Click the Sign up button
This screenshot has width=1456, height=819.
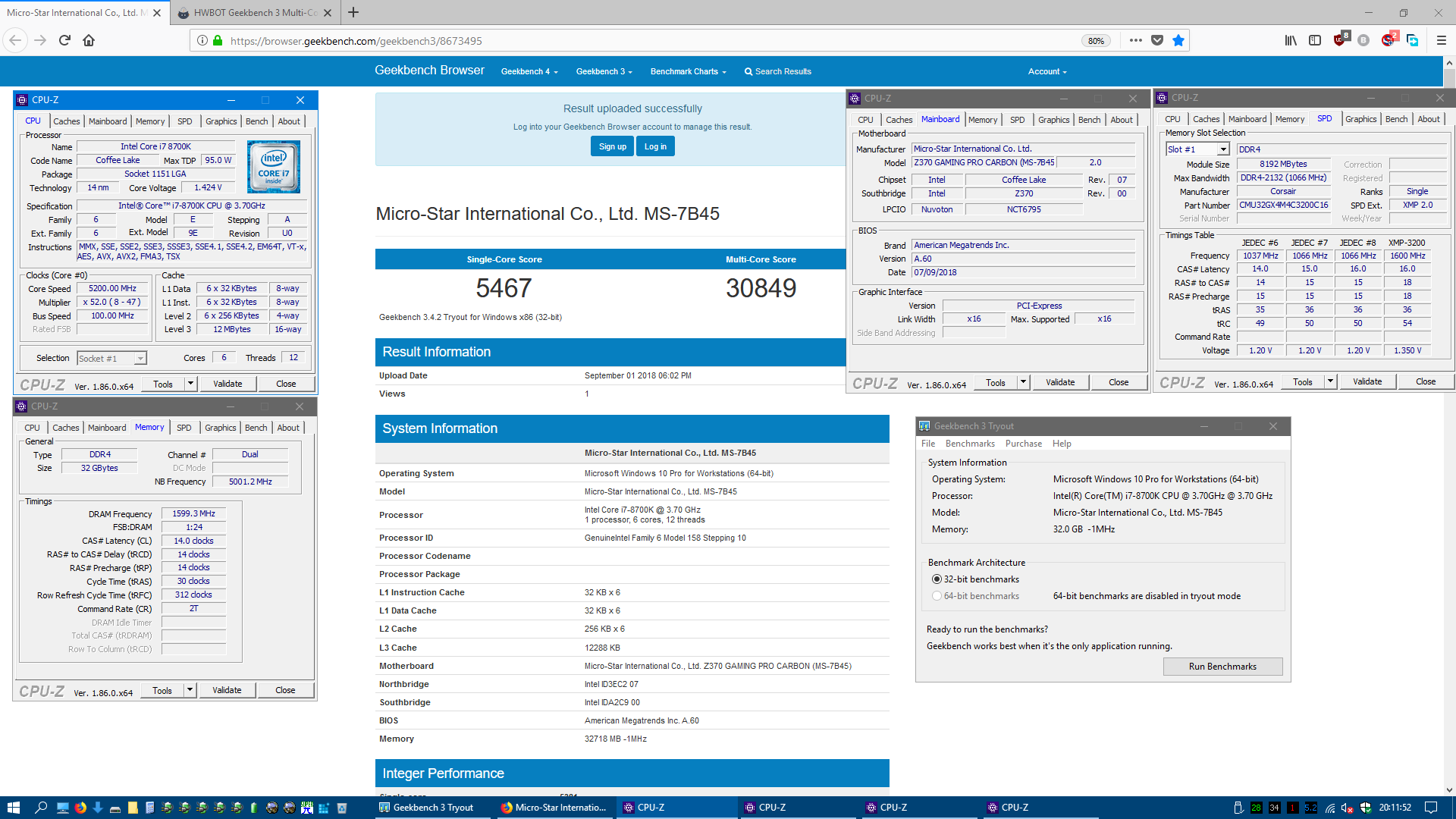(612, 146)
